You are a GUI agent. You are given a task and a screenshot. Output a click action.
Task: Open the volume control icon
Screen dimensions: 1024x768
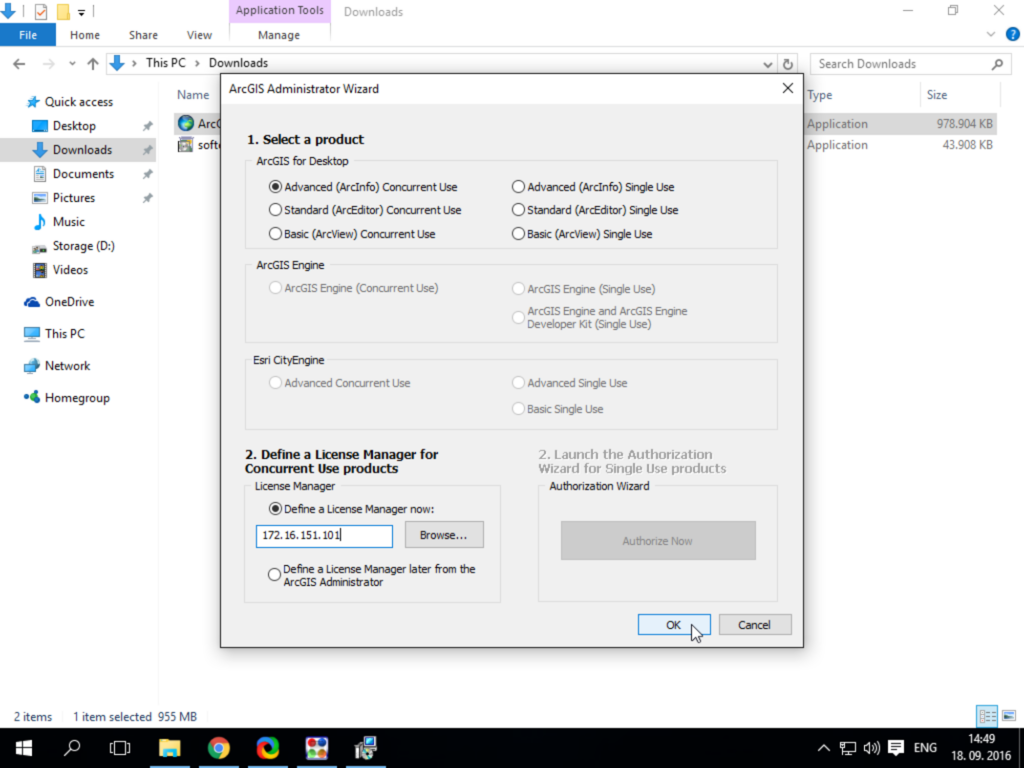(872, 748)
